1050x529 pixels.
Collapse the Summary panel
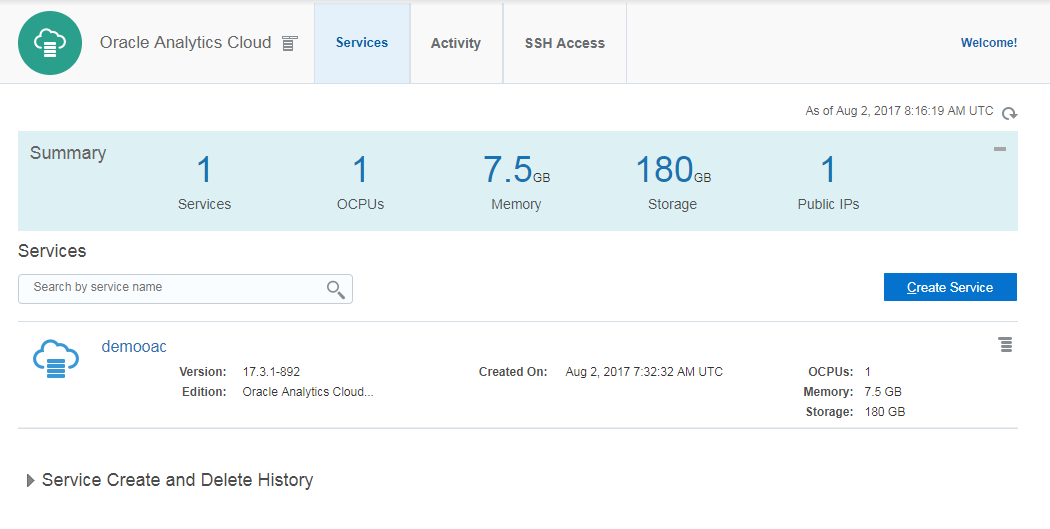coord(1000,149)
